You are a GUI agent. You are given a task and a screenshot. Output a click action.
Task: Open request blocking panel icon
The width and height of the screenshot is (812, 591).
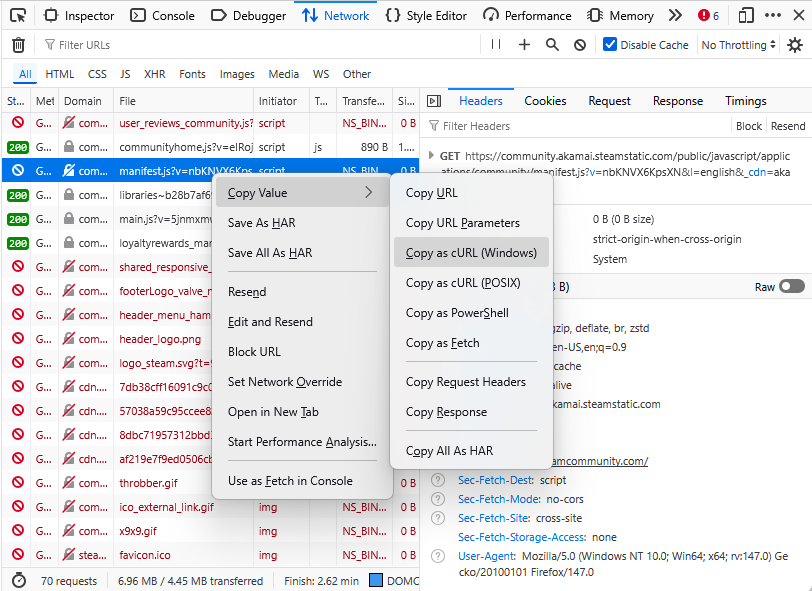[x=580, y=45]
